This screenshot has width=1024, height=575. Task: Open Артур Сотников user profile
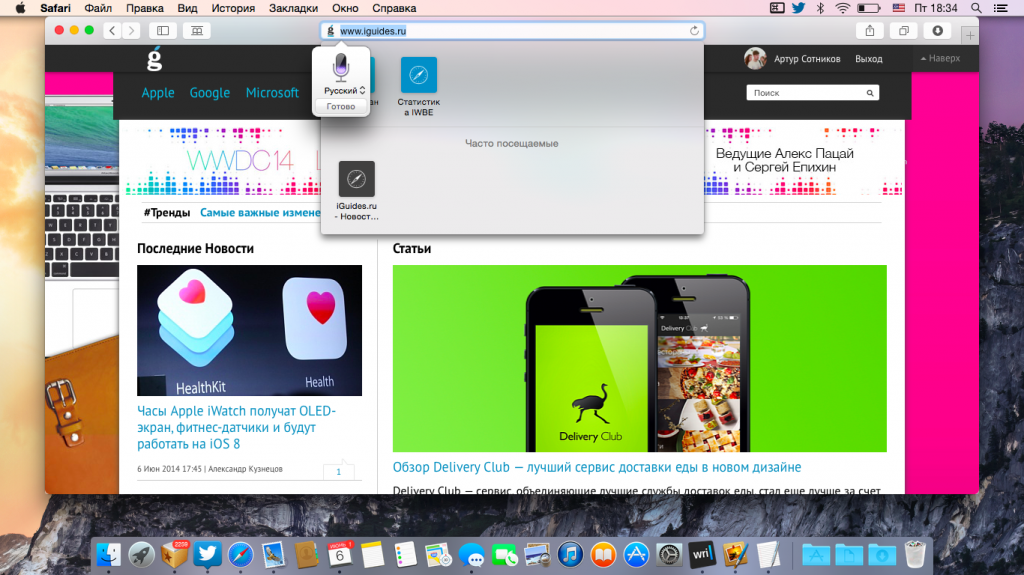(x=792, y=59)
